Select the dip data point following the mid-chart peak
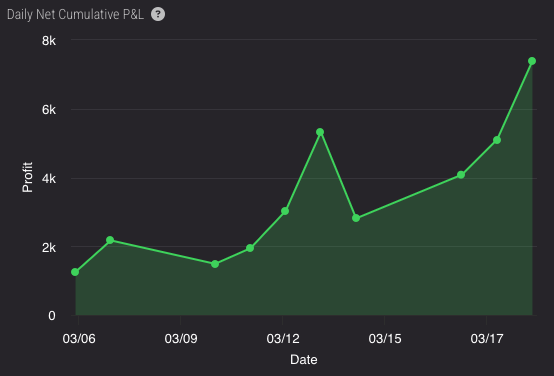 tap(356, 218)
